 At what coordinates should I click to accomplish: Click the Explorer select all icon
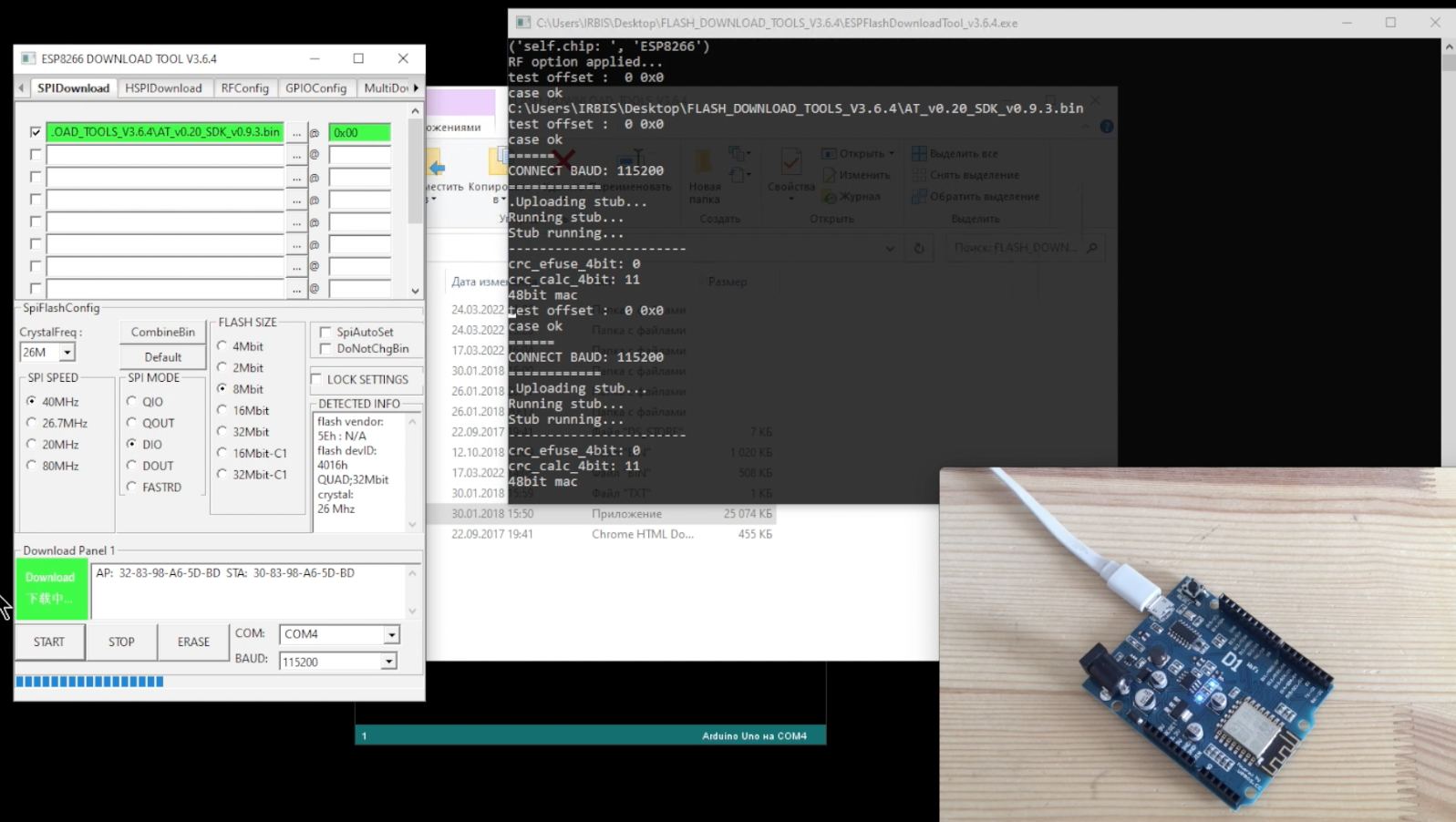919,153
